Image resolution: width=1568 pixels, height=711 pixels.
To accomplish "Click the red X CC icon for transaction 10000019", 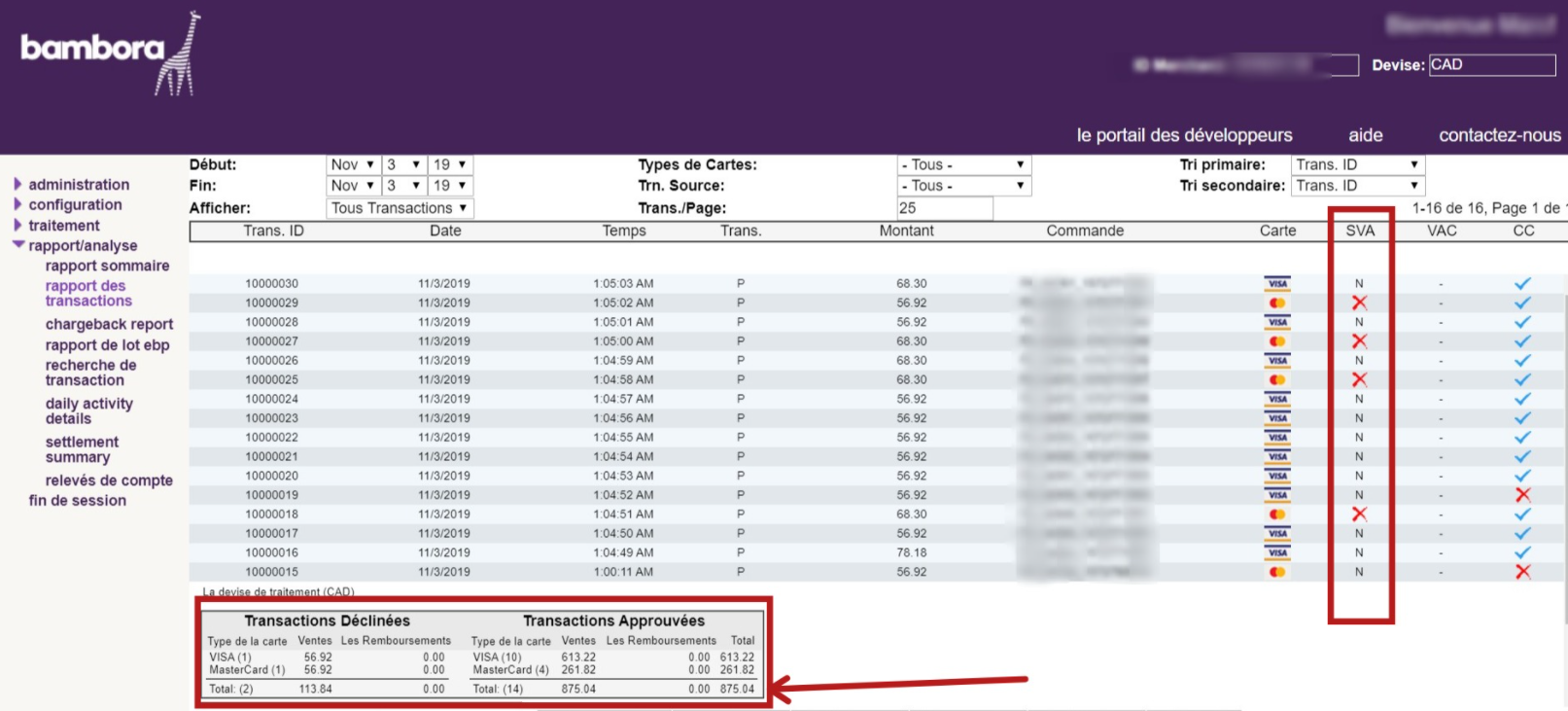I will tap(1522, 495).
